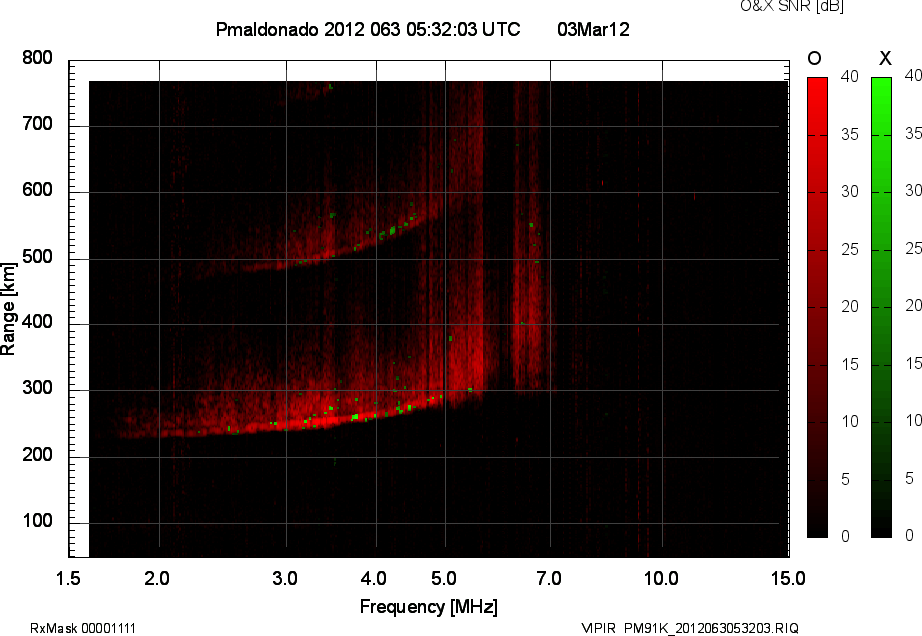922x636 pixels.
Task: Select the range tick label "800"
Action: point(38,58)
